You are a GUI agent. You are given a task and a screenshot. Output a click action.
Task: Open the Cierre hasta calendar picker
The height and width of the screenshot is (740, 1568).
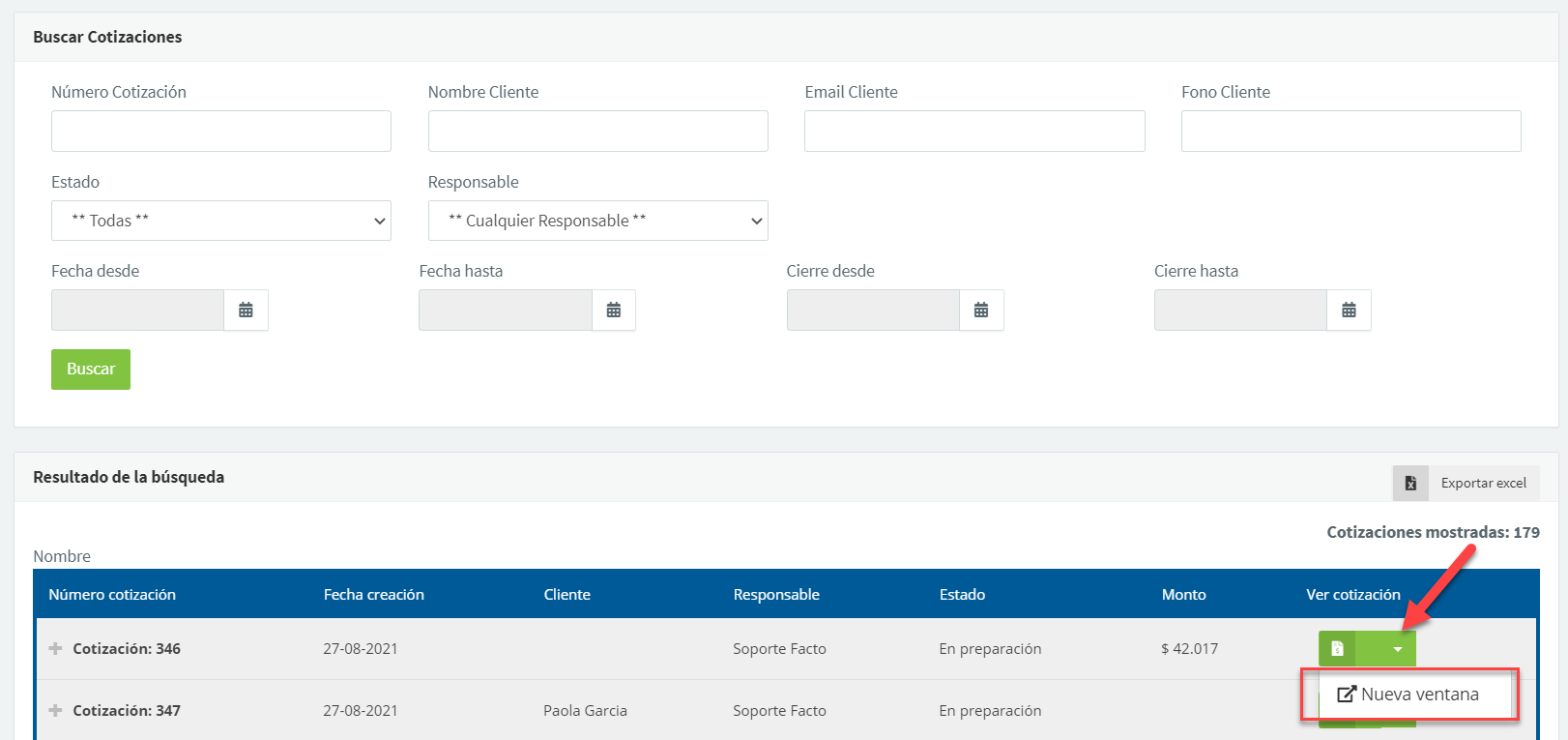1349,311
